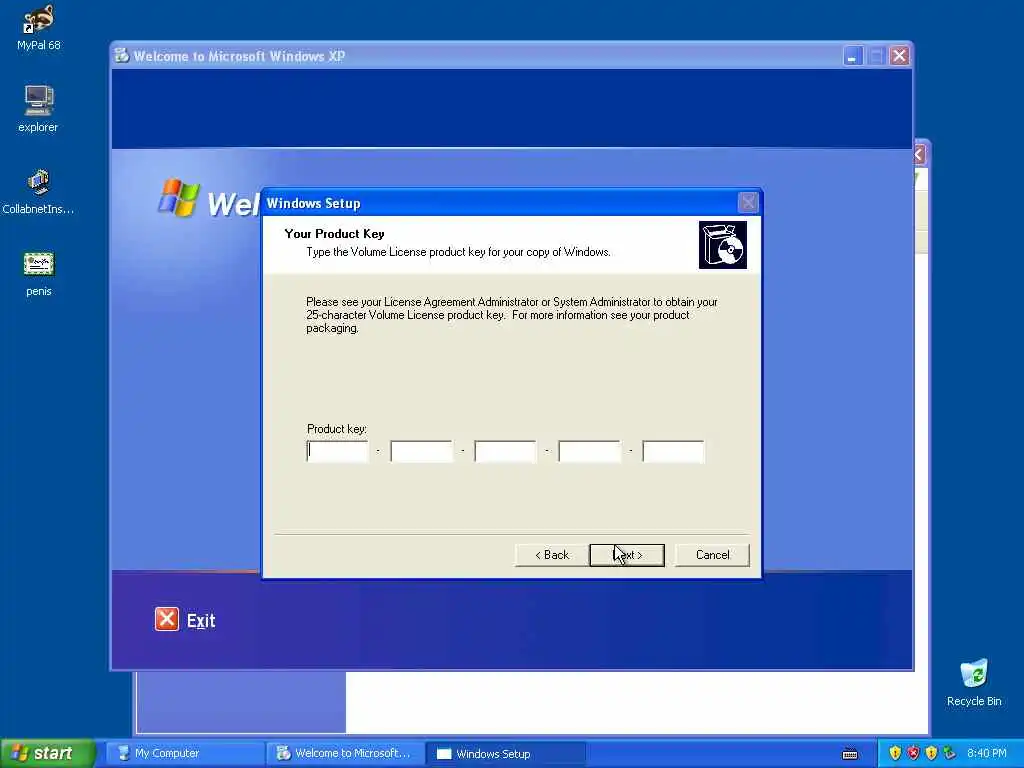The image size is (1024, 768).
Task: Click the keyboard icon in taskbar
Action: [x=850, y=754]
